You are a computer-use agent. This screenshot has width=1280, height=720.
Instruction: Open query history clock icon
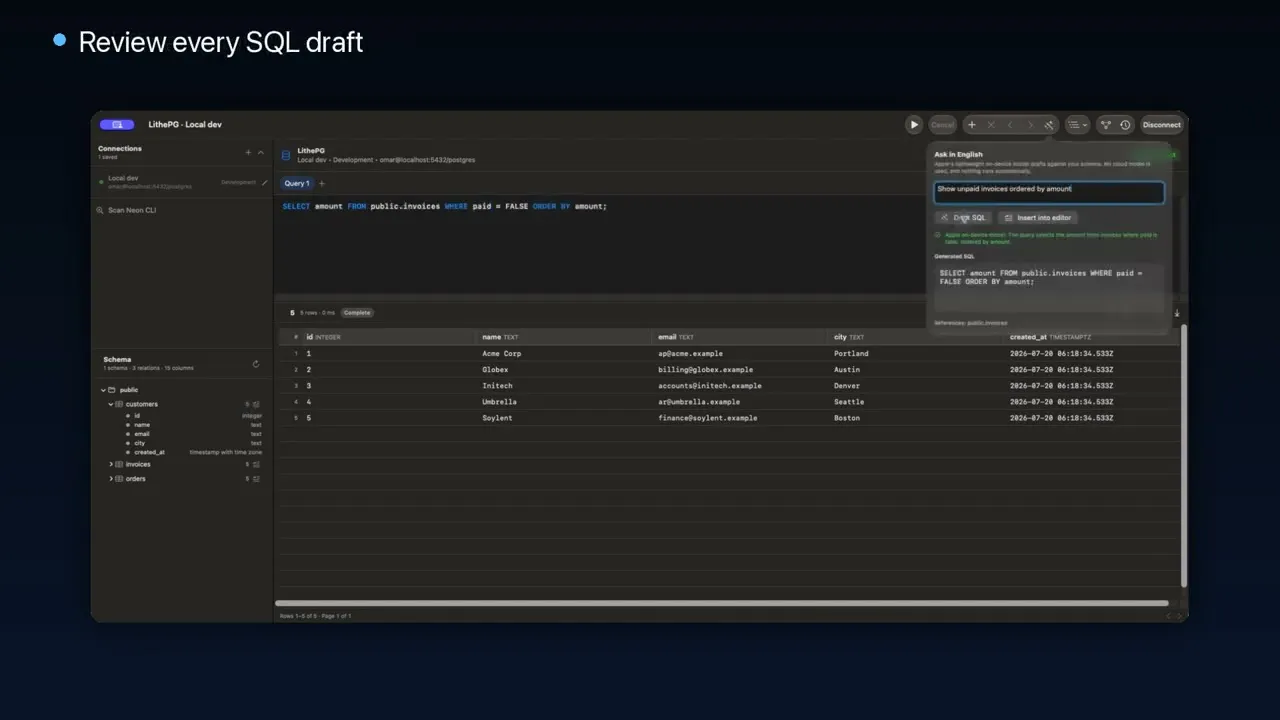pyautogui.click(x=1125, y=125)
